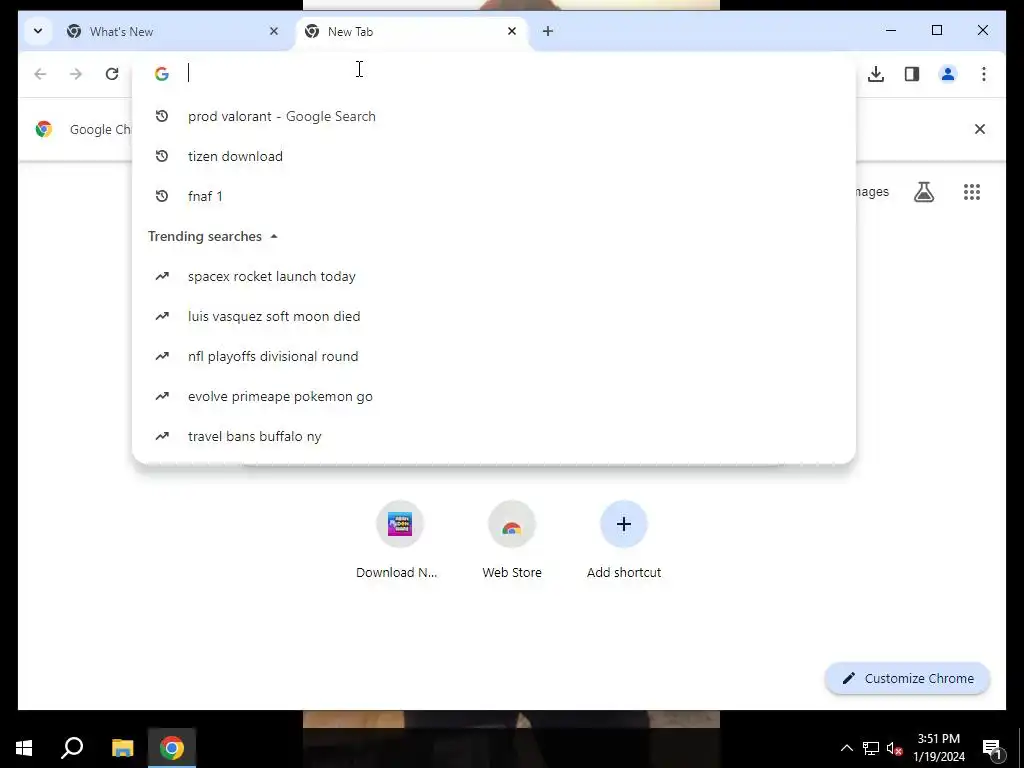Open the tab search dropdown arrow
The width and height of the screenshot is (1024, 768).
coord(38,31)
